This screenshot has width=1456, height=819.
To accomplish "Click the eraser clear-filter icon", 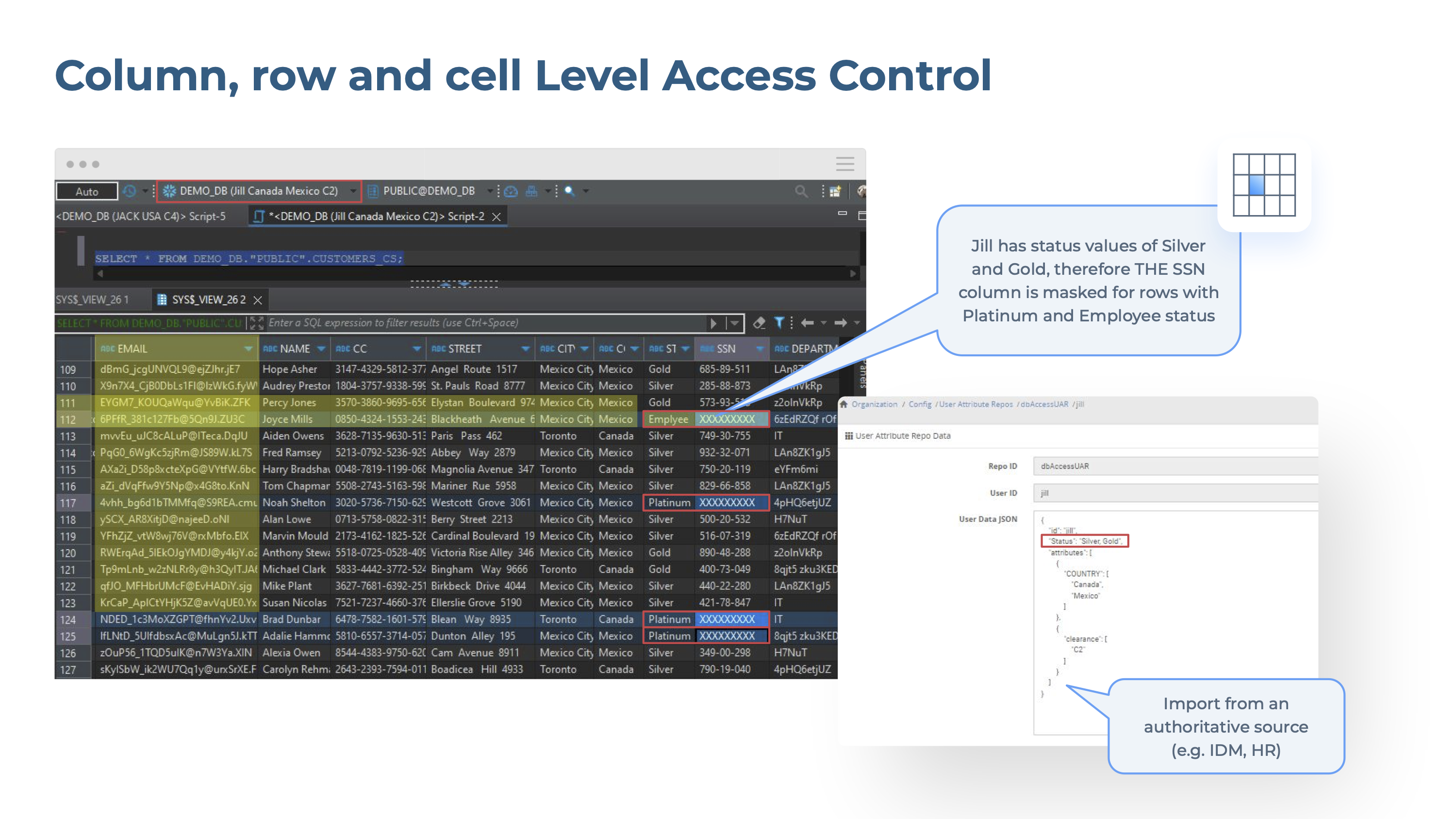I will pos(759,323).
